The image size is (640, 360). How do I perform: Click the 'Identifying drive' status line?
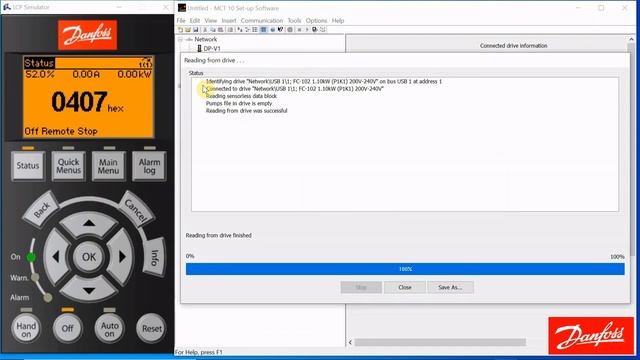pos(324,81)
